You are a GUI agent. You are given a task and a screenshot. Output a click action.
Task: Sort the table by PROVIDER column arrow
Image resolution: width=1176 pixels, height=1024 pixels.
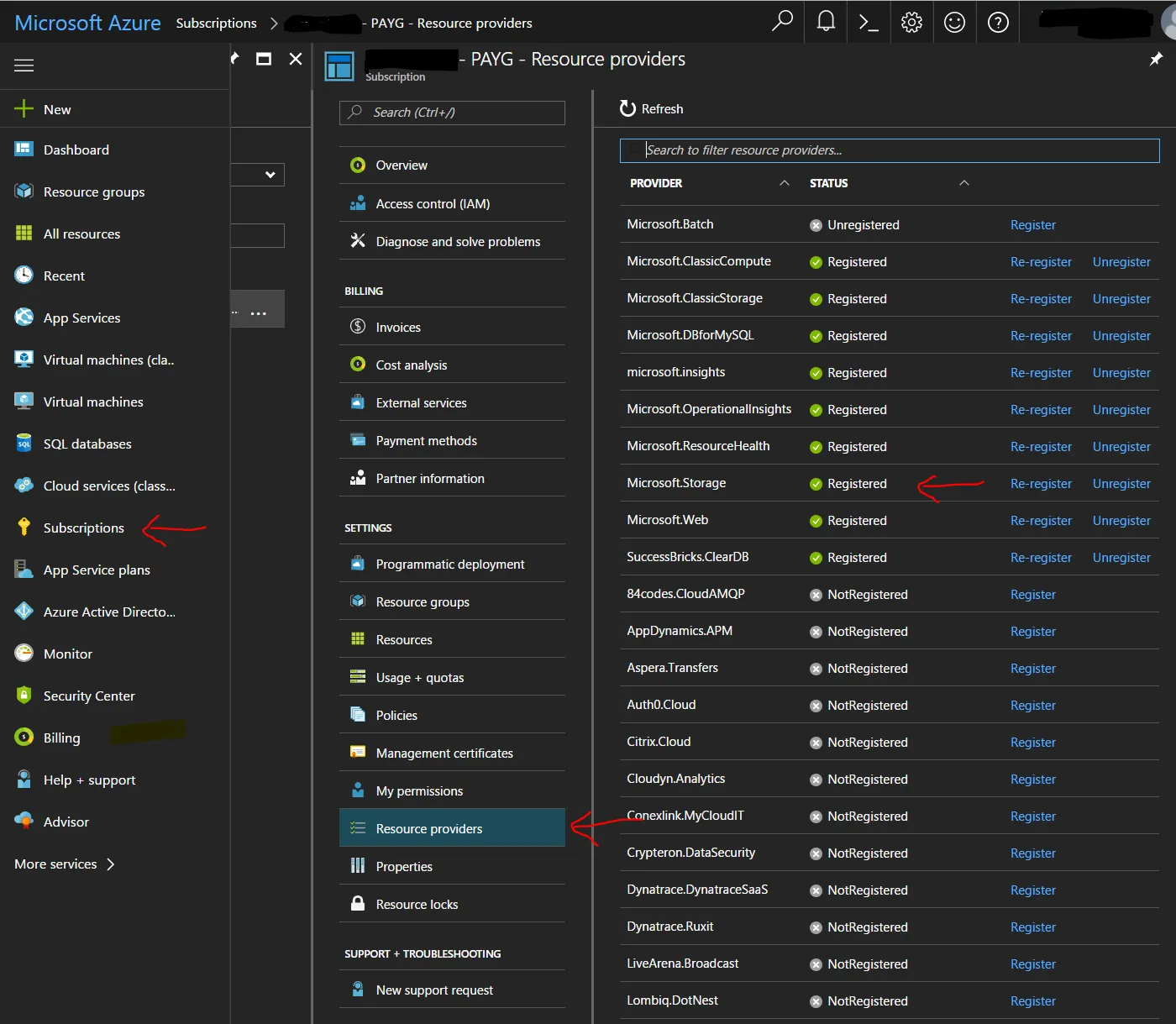click(x=785, y=183)
